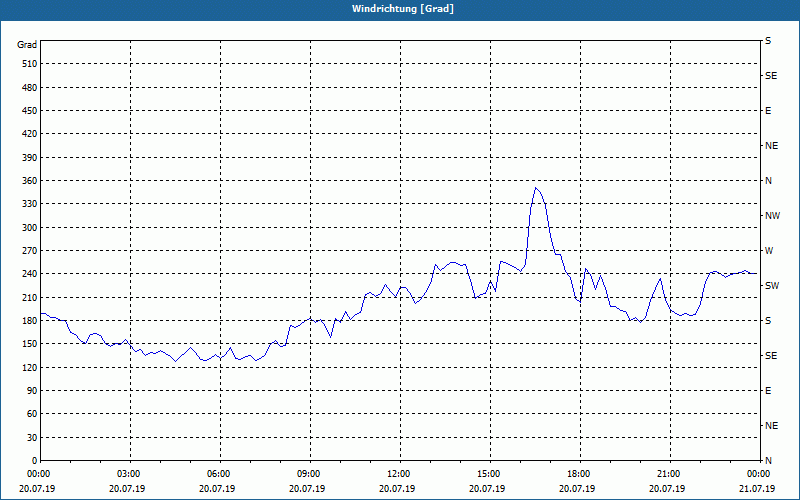Select the 15:00 time axis label
The height and width of the screenshot is (500, 800).
click(490, 474)
